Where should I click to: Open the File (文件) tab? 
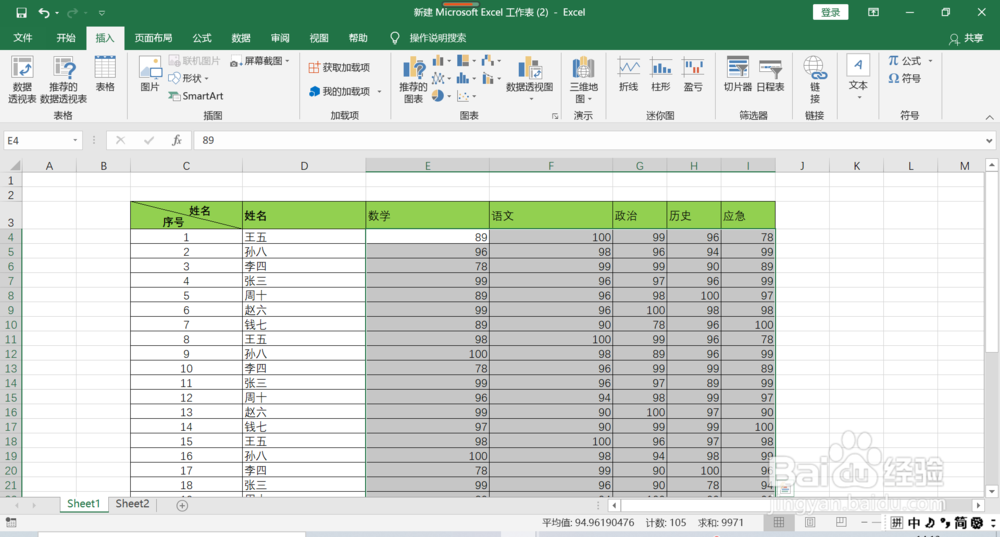[x=23, y=38]
